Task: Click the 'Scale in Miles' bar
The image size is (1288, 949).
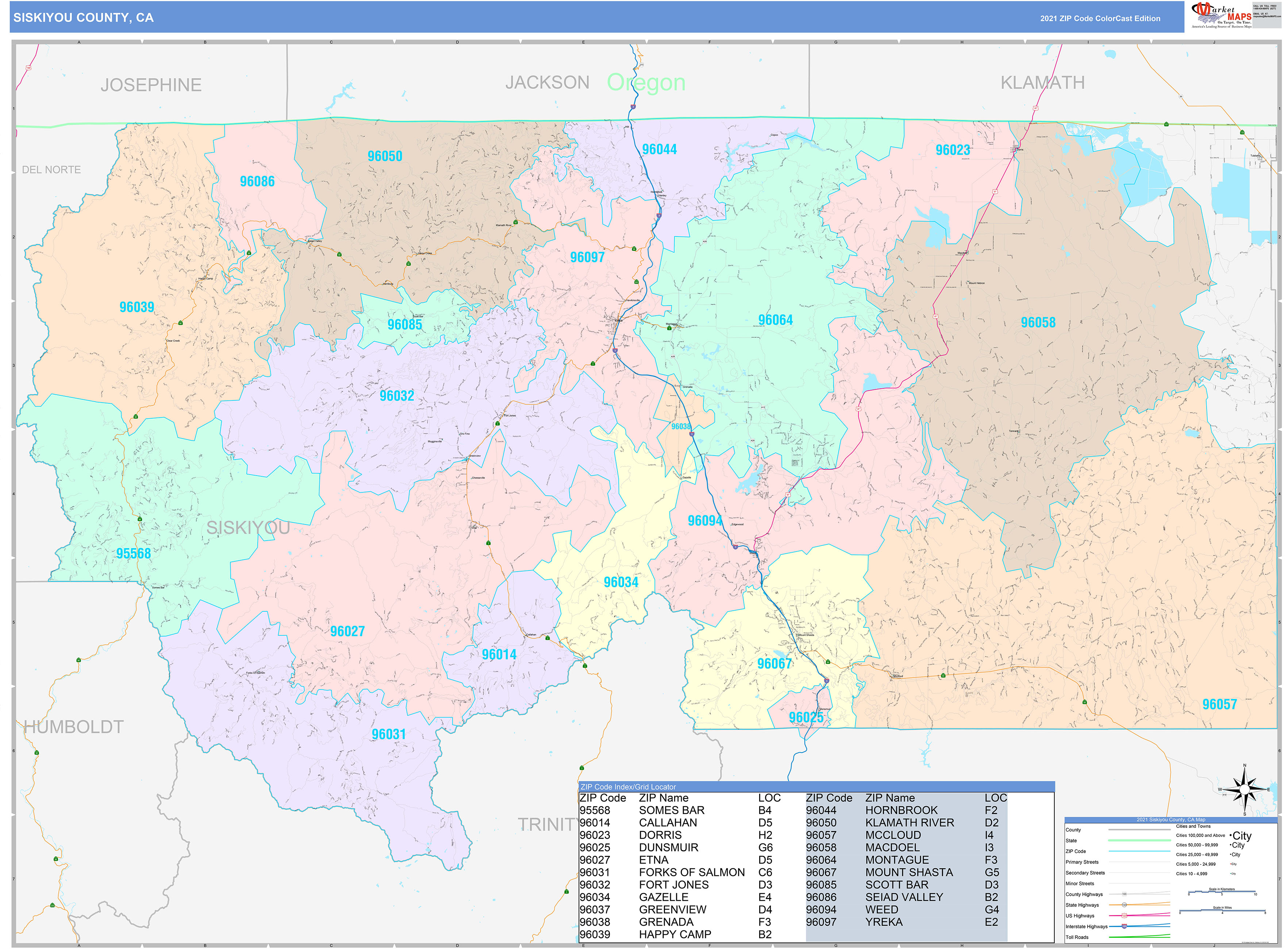Action: (x=1222, y=911)
